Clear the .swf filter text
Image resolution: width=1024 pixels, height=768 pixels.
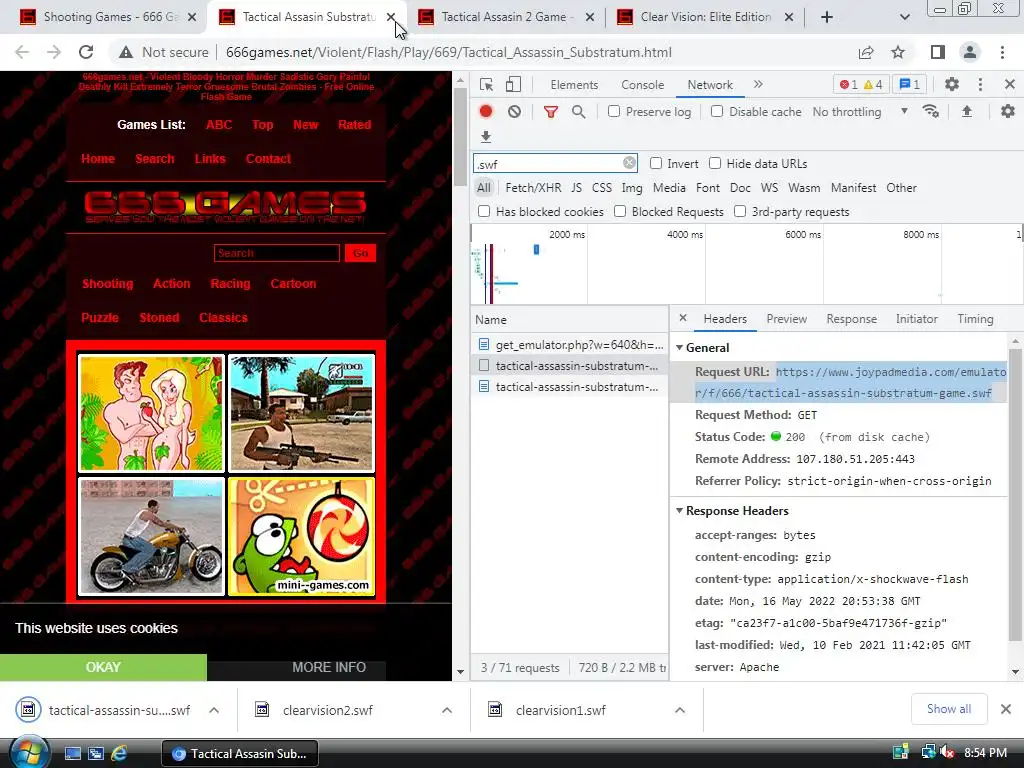[629, 163]
